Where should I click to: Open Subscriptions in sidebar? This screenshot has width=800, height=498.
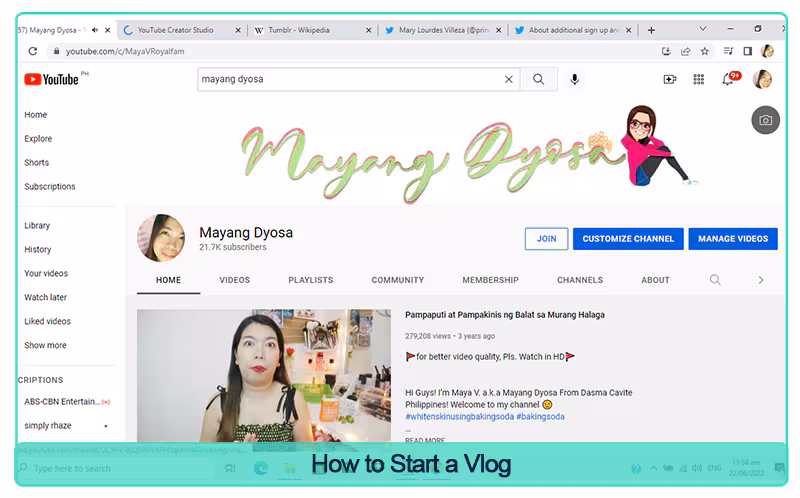pyautogui.click(x=49, y=186)
